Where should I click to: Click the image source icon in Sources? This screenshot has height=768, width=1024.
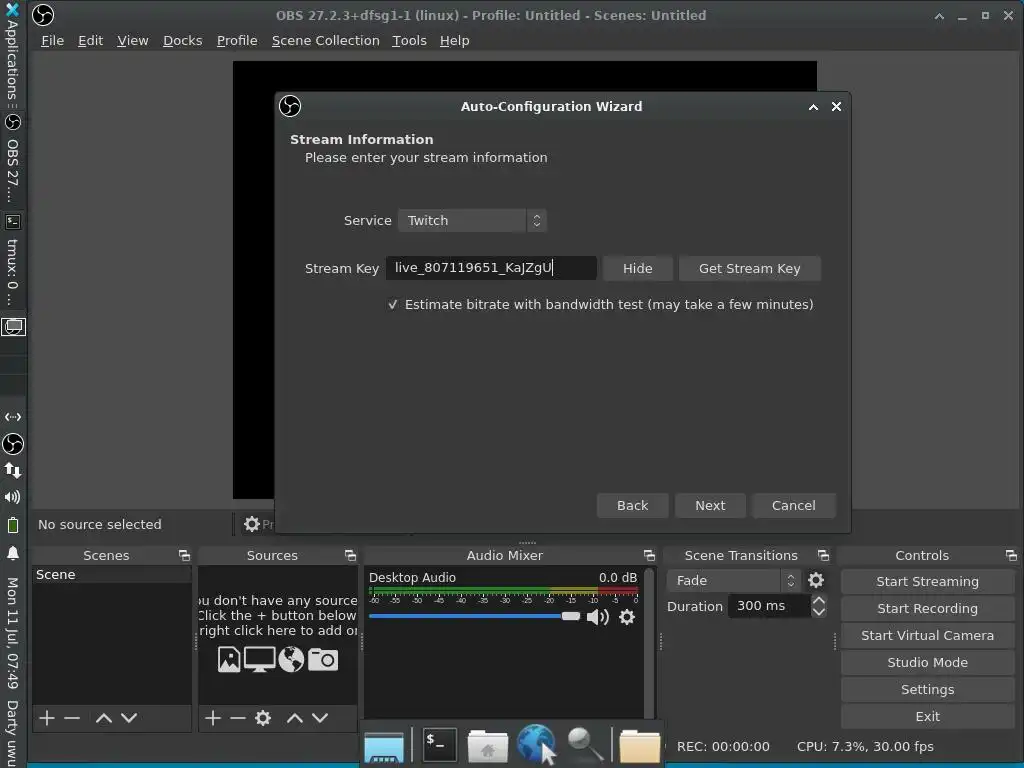tap(229, 659)
